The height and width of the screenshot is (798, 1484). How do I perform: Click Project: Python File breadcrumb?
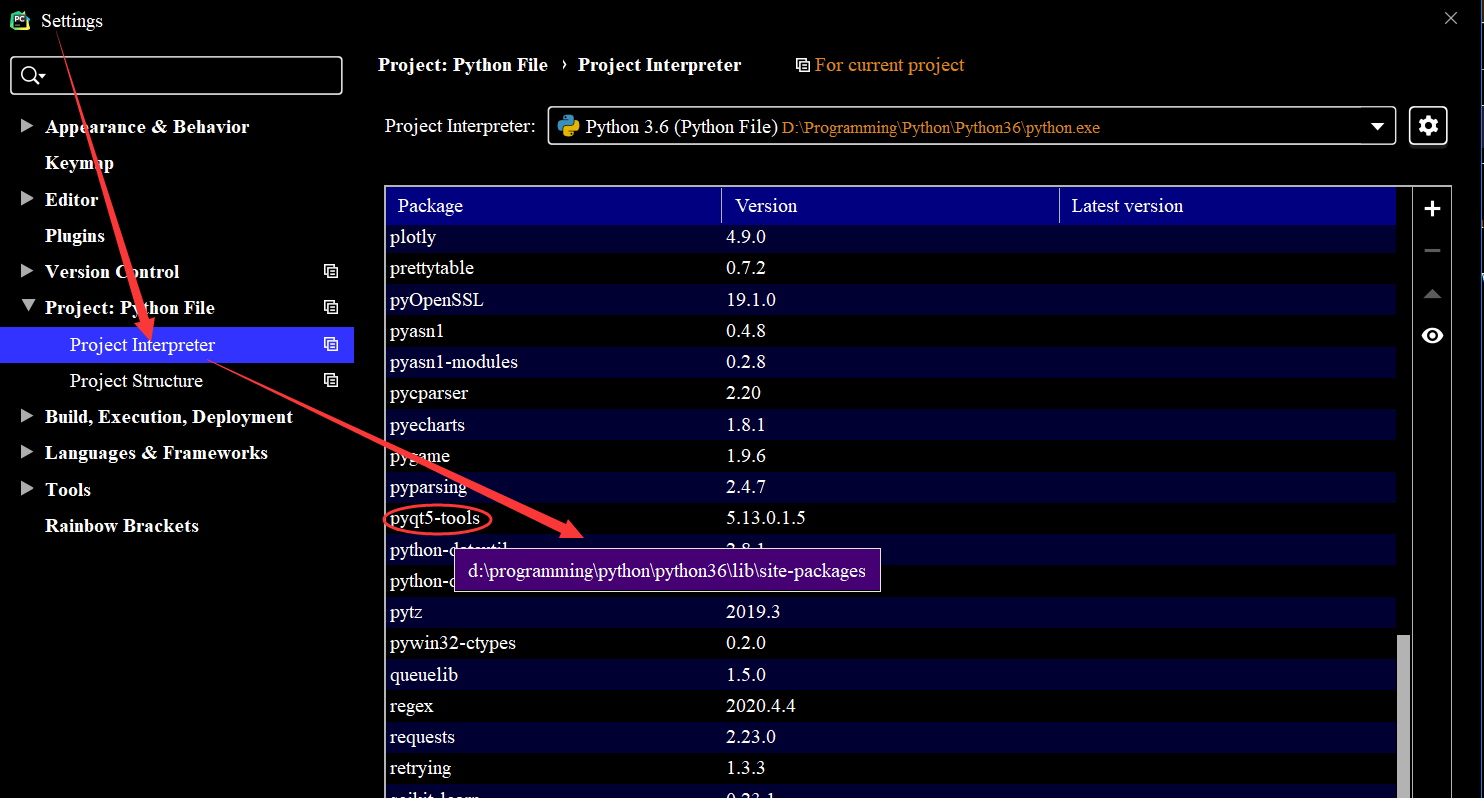pyautogui.click(x=463, y=65)
